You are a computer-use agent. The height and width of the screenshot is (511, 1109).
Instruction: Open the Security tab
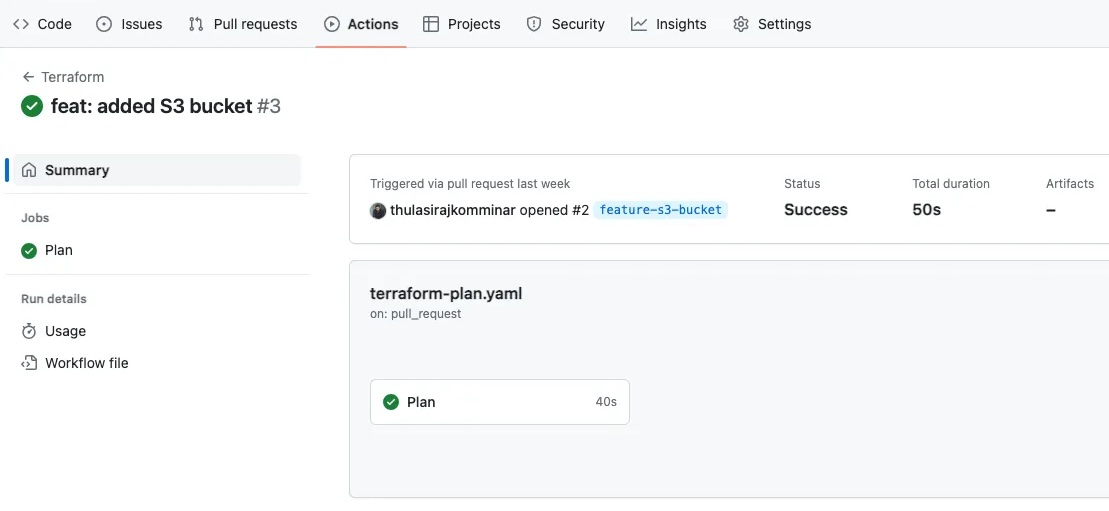coord(566,24)
